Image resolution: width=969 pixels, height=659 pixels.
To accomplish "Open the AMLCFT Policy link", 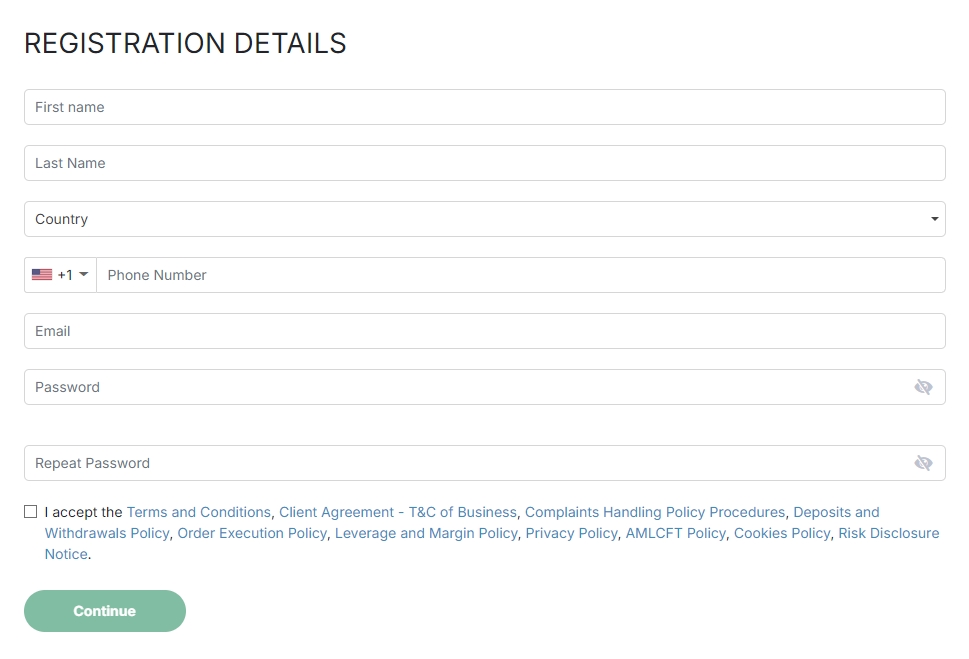I will tap(675, 533).
